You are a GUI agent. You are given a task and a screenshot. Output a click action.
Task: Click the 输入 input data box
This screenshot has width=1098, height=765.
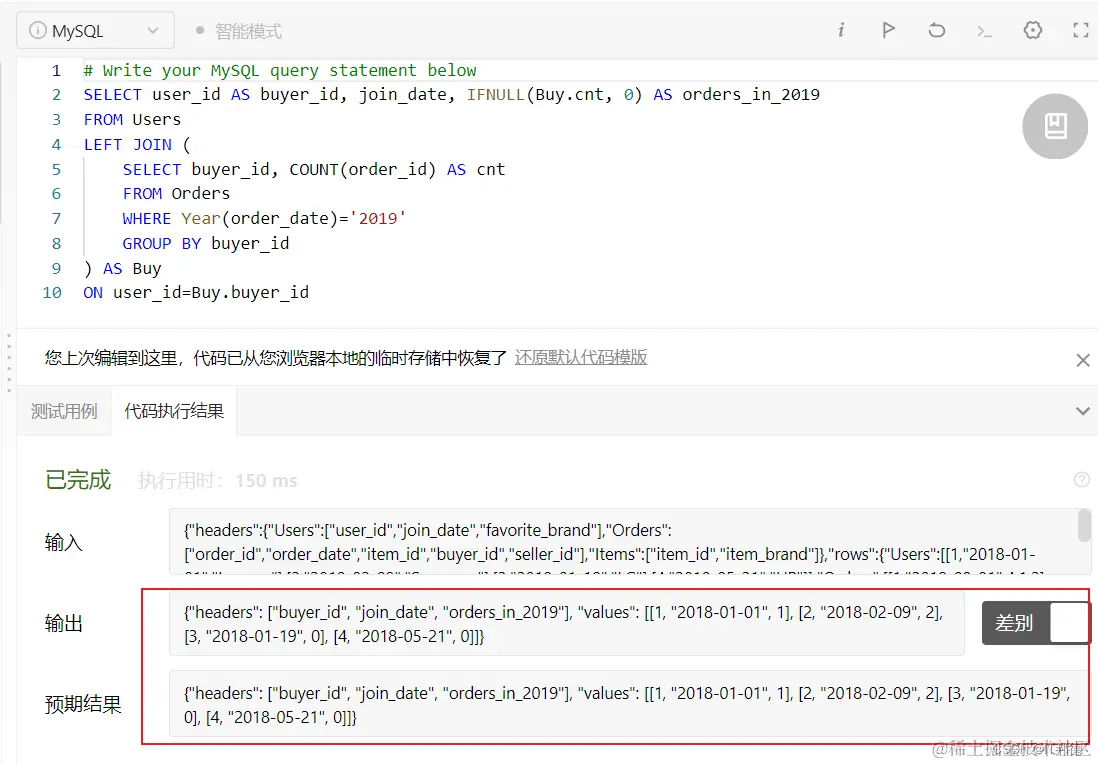630,542
